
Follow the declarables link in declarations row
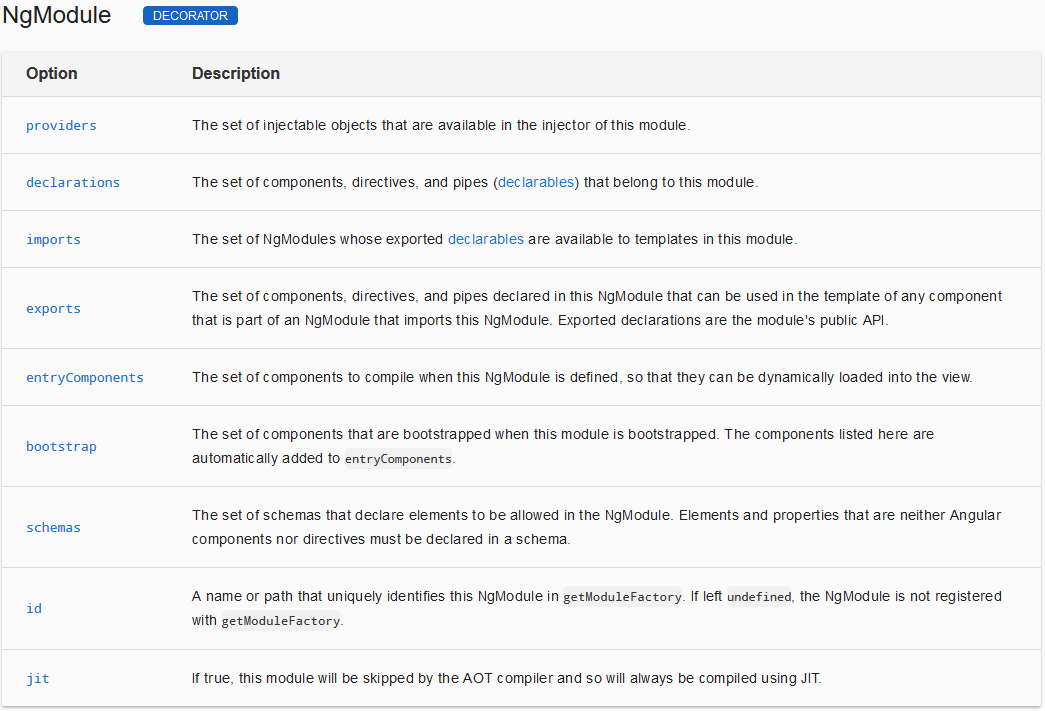pyautogui.click(x=536, y=182)
